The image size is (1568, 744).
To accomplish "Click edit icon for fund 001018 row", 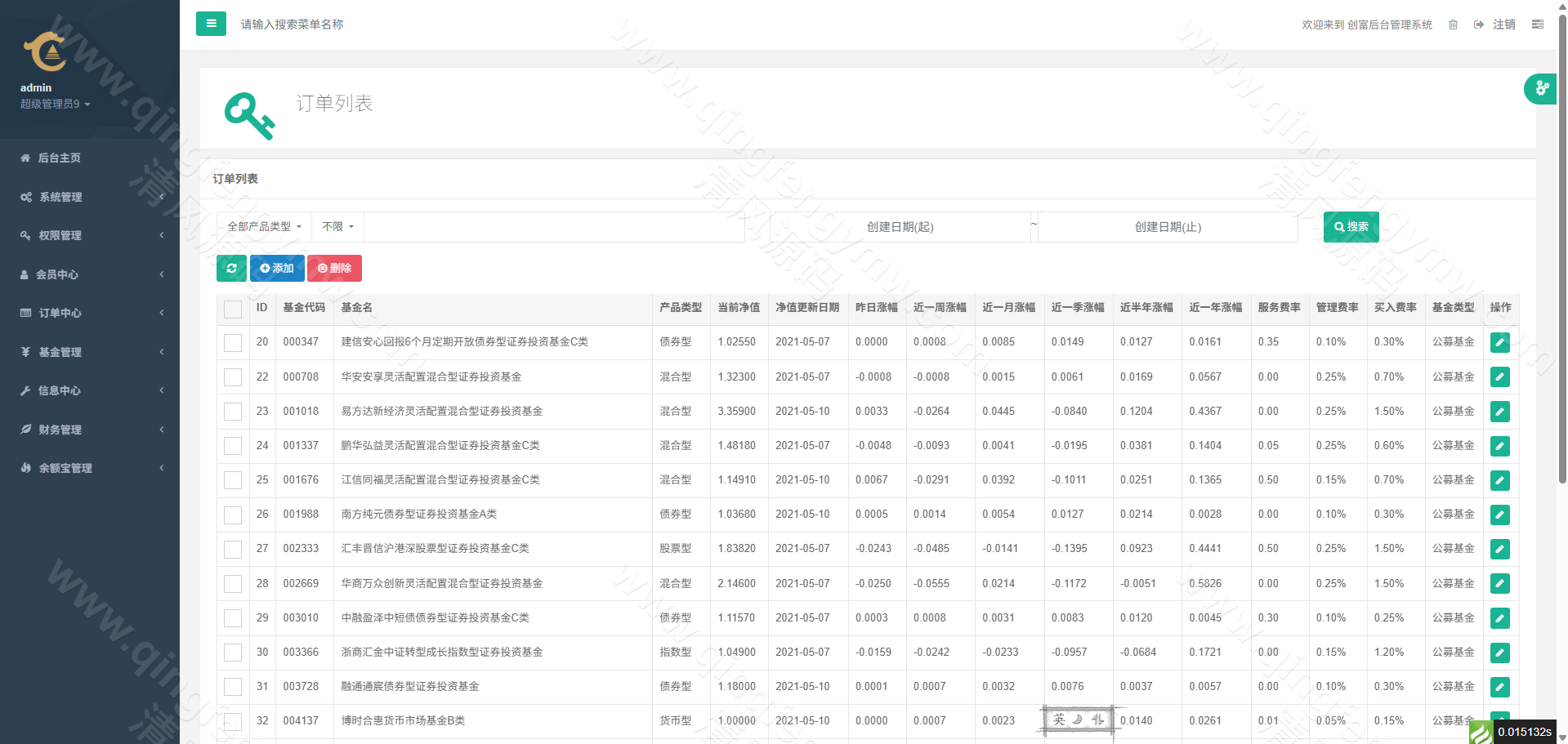I will click(x=1499, y=412).
